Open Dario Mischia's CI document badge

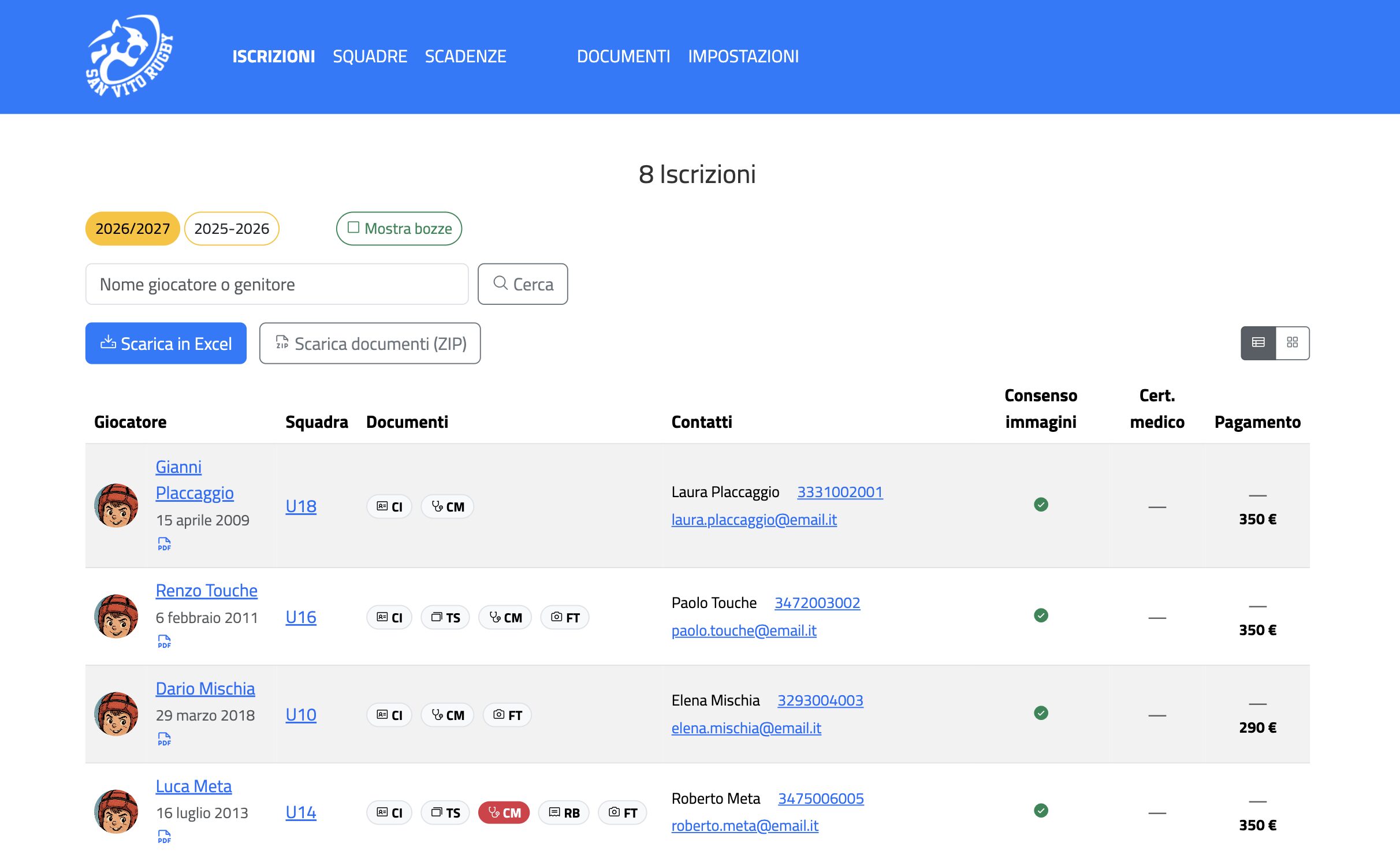point(389,715)
